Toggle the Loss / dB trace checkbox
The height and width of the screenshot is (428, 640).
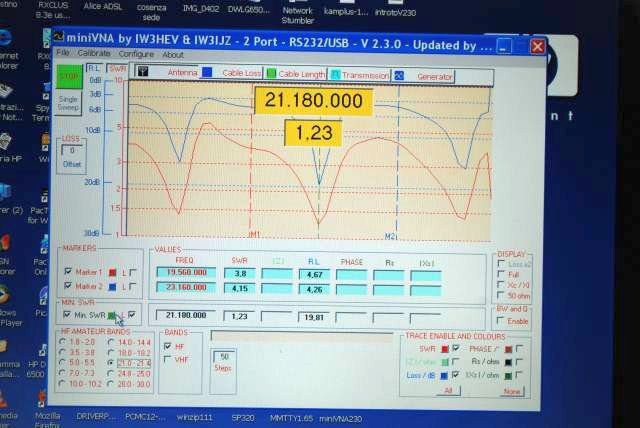click(456, 374)
